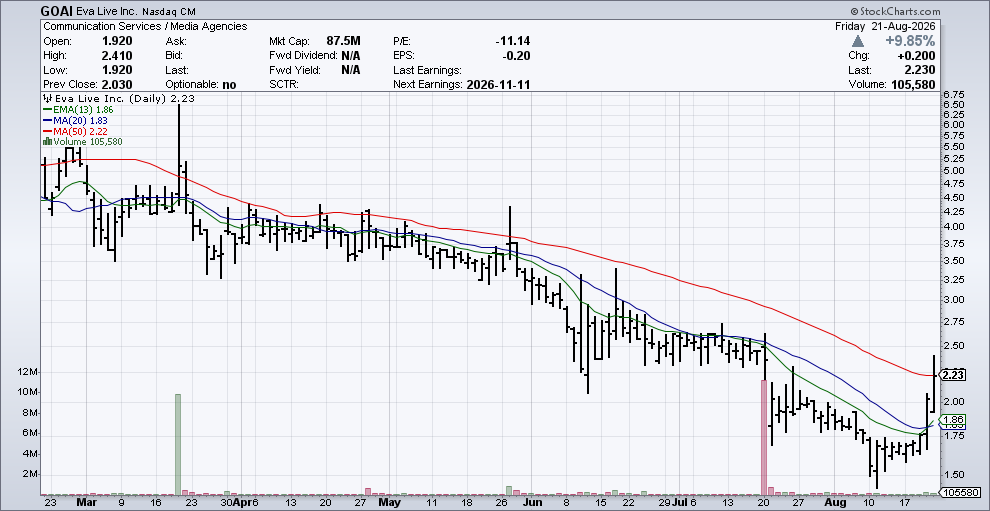Viewport: 990px width, 511px height.
Task: Click the blue MA(20) legend line swatch
Action: point(47,120)
